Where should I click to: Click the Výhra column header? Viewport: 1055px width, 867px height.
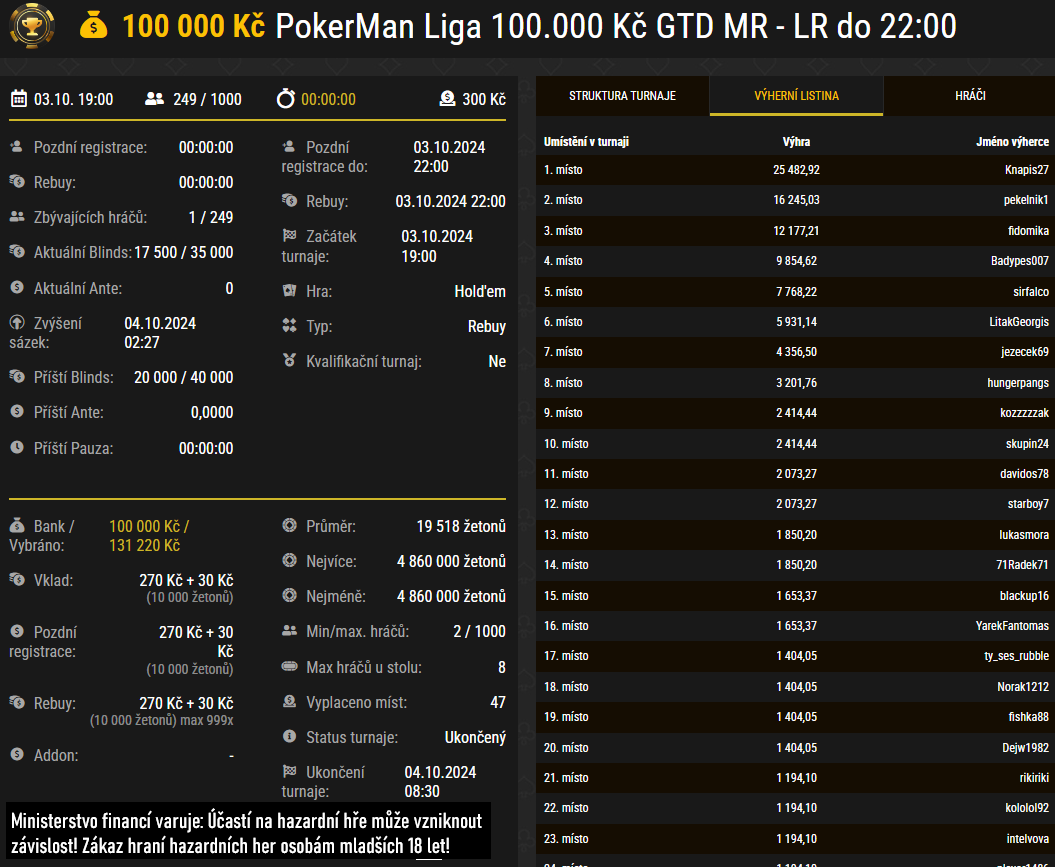tap(797, 142)
